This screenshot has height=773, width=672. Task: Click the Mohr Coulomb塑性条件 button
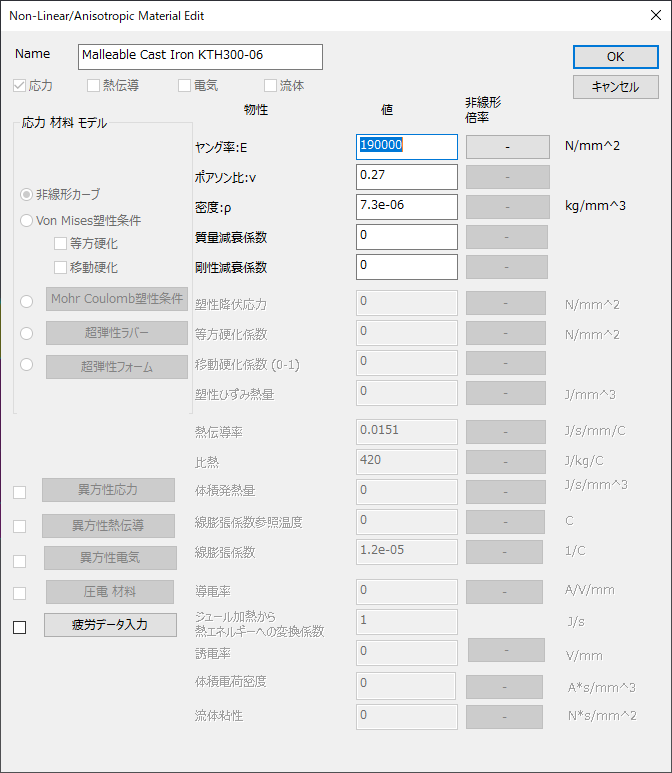[x=117, y=299]
